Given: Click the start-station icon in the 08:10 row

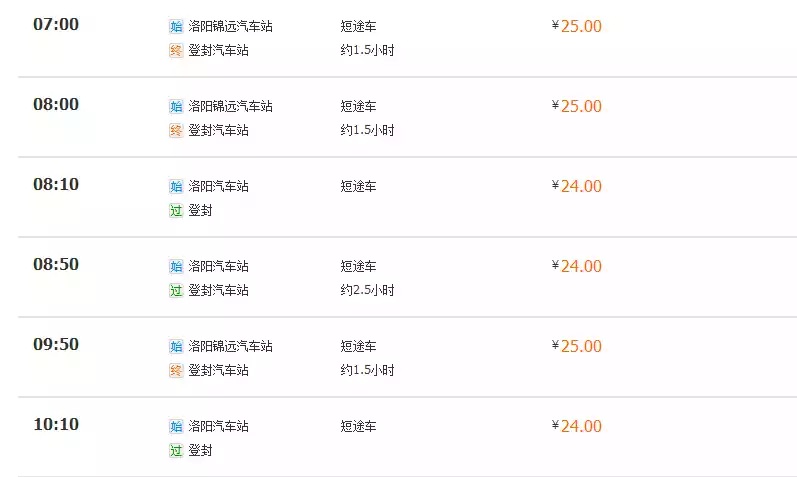Looking at the screenshot, I should click(x=176, y=186).
